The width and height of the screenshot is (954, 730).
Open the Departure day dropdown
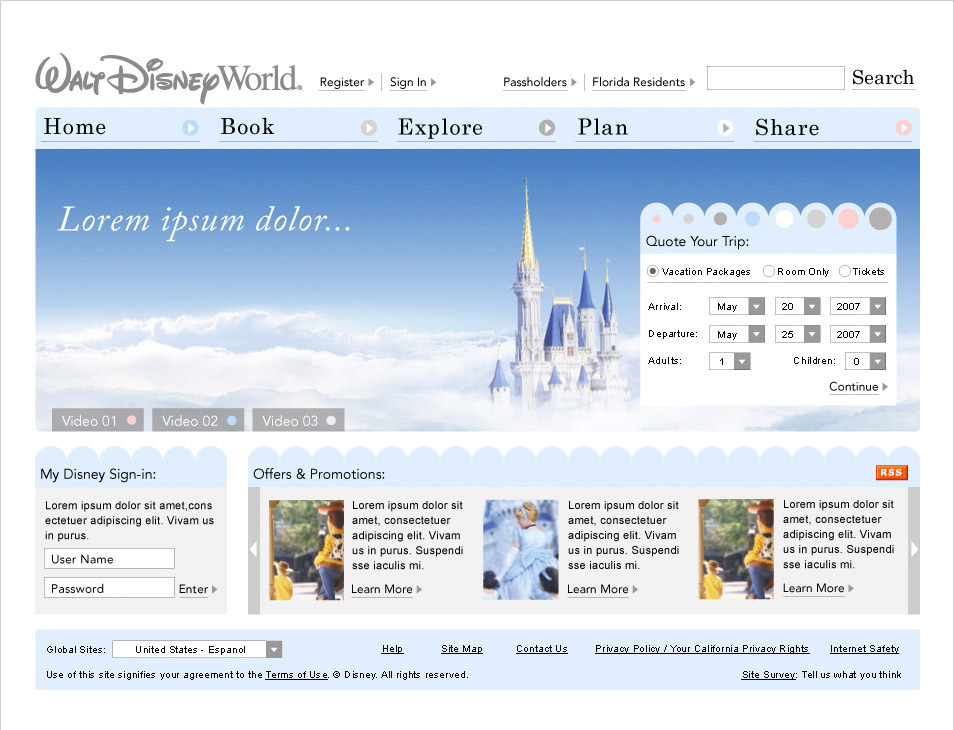tap(798, 334)
